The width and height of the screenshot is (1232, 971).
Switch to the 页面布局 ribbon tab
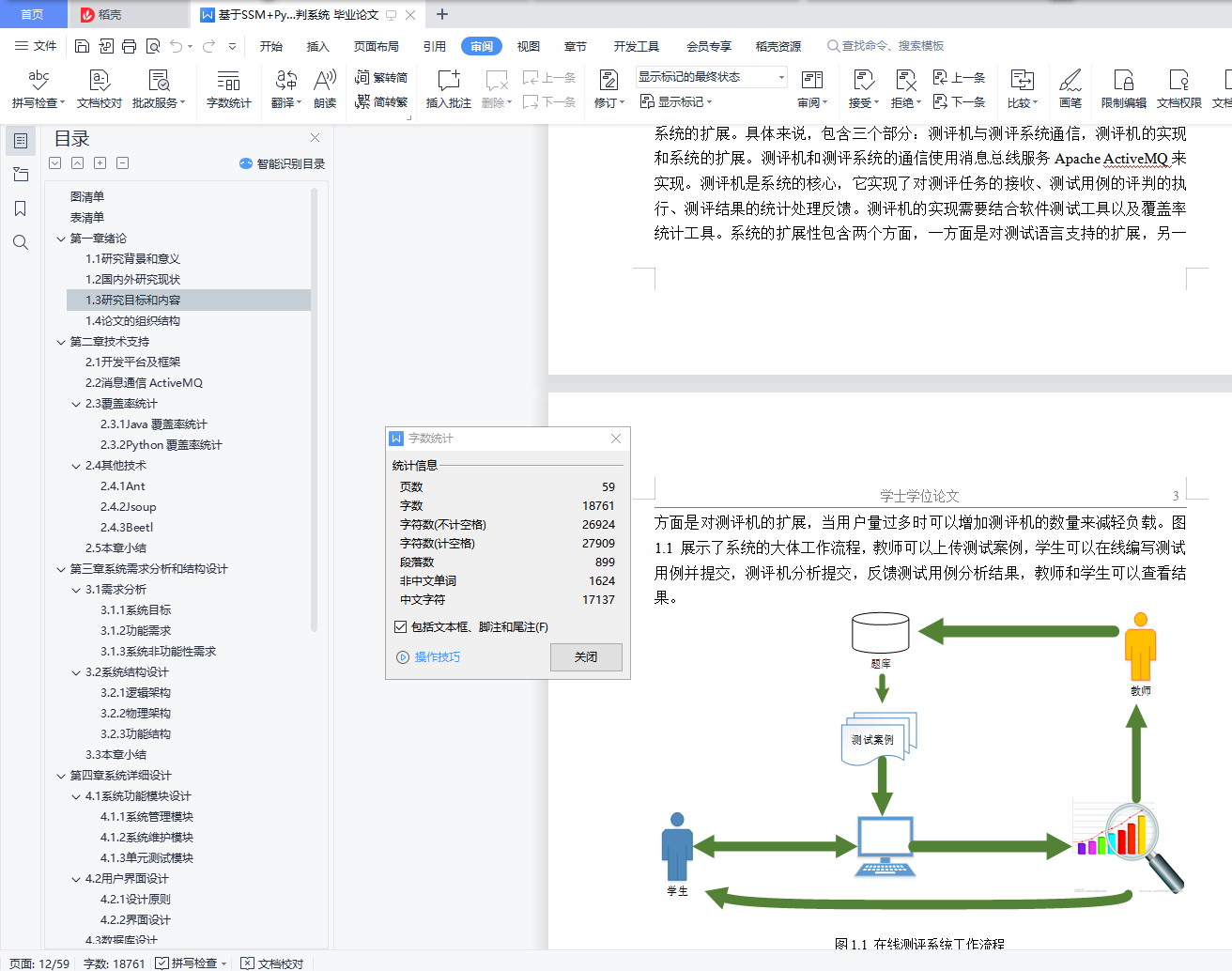(377, 46)
